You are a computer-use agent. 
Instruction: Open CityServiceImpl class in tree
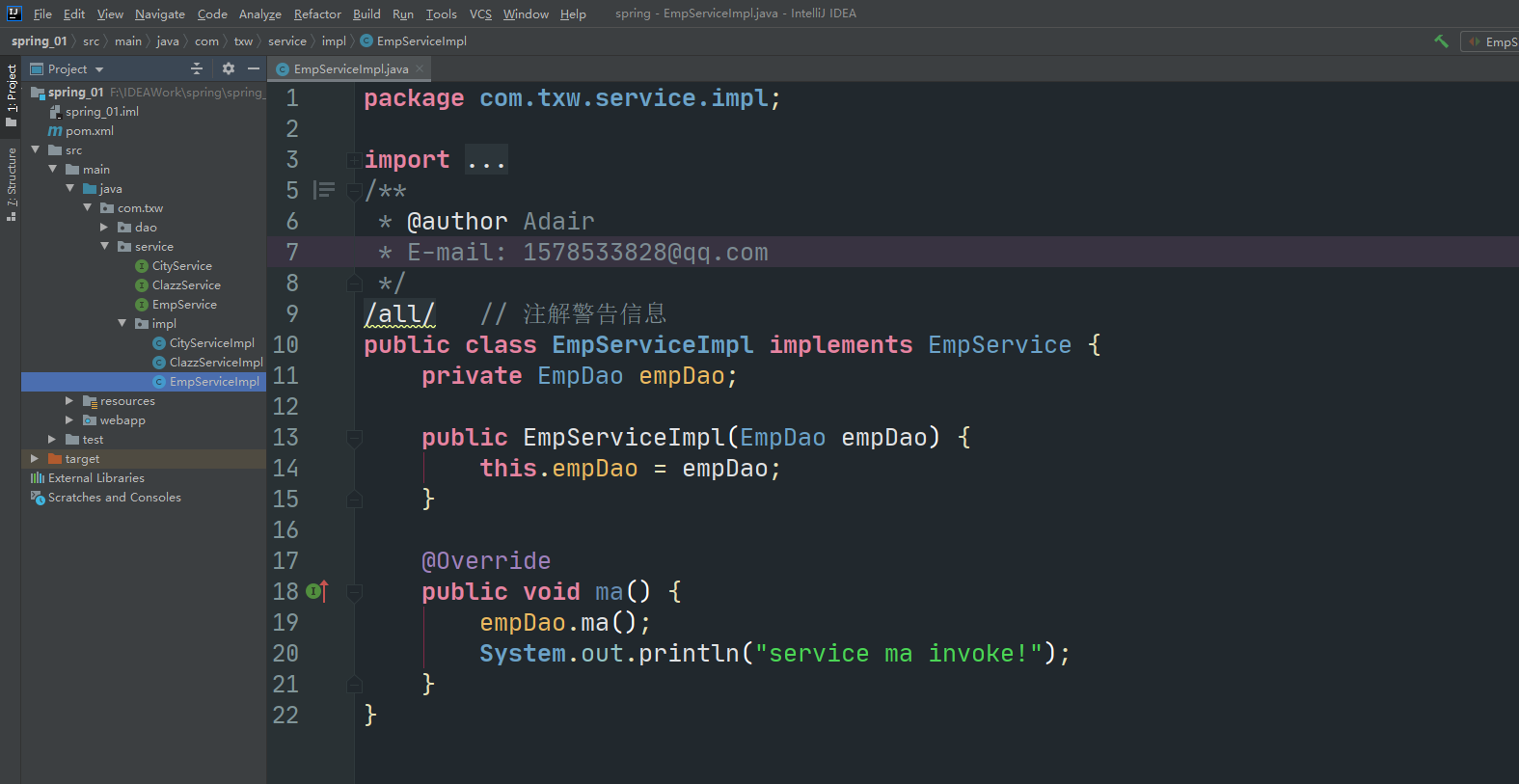point(203,343)
